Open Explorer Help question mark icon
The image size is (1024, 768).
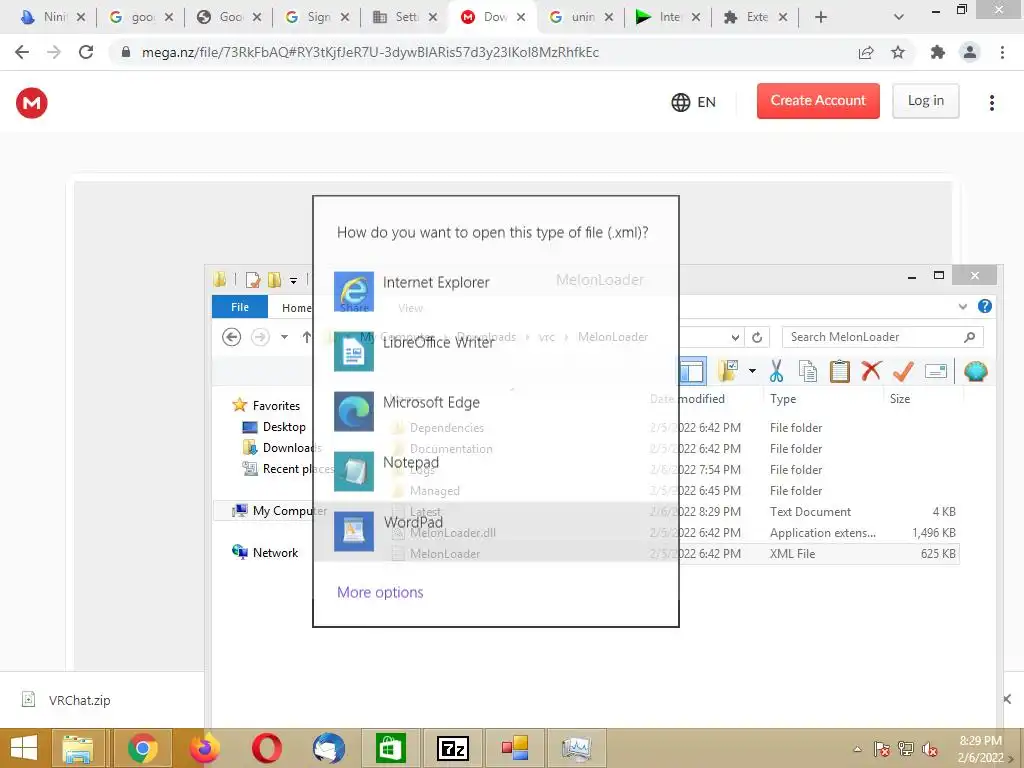[985, 306]
